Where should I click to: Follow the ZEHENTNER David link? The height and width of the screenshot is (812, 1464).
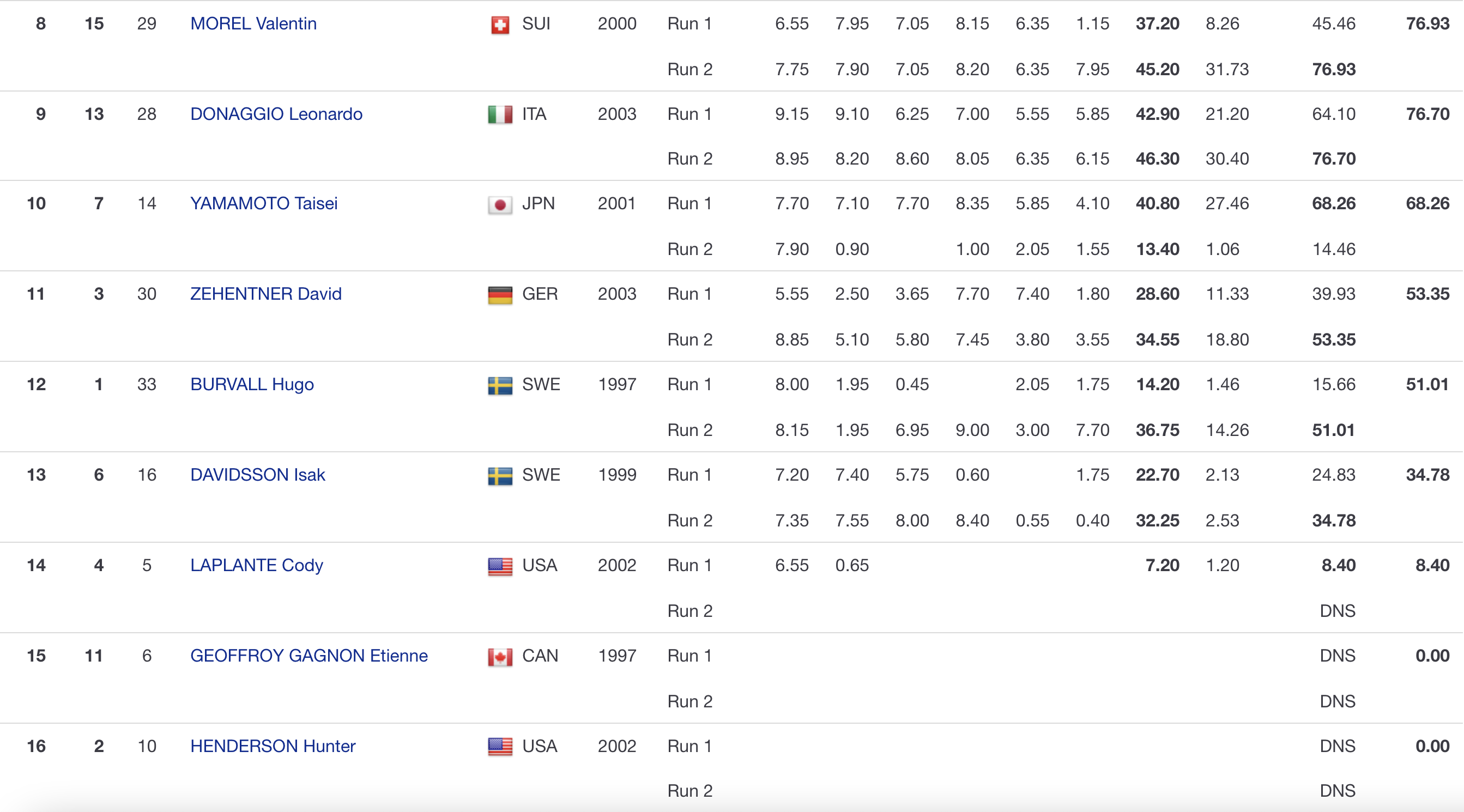[x=266, y=294]
